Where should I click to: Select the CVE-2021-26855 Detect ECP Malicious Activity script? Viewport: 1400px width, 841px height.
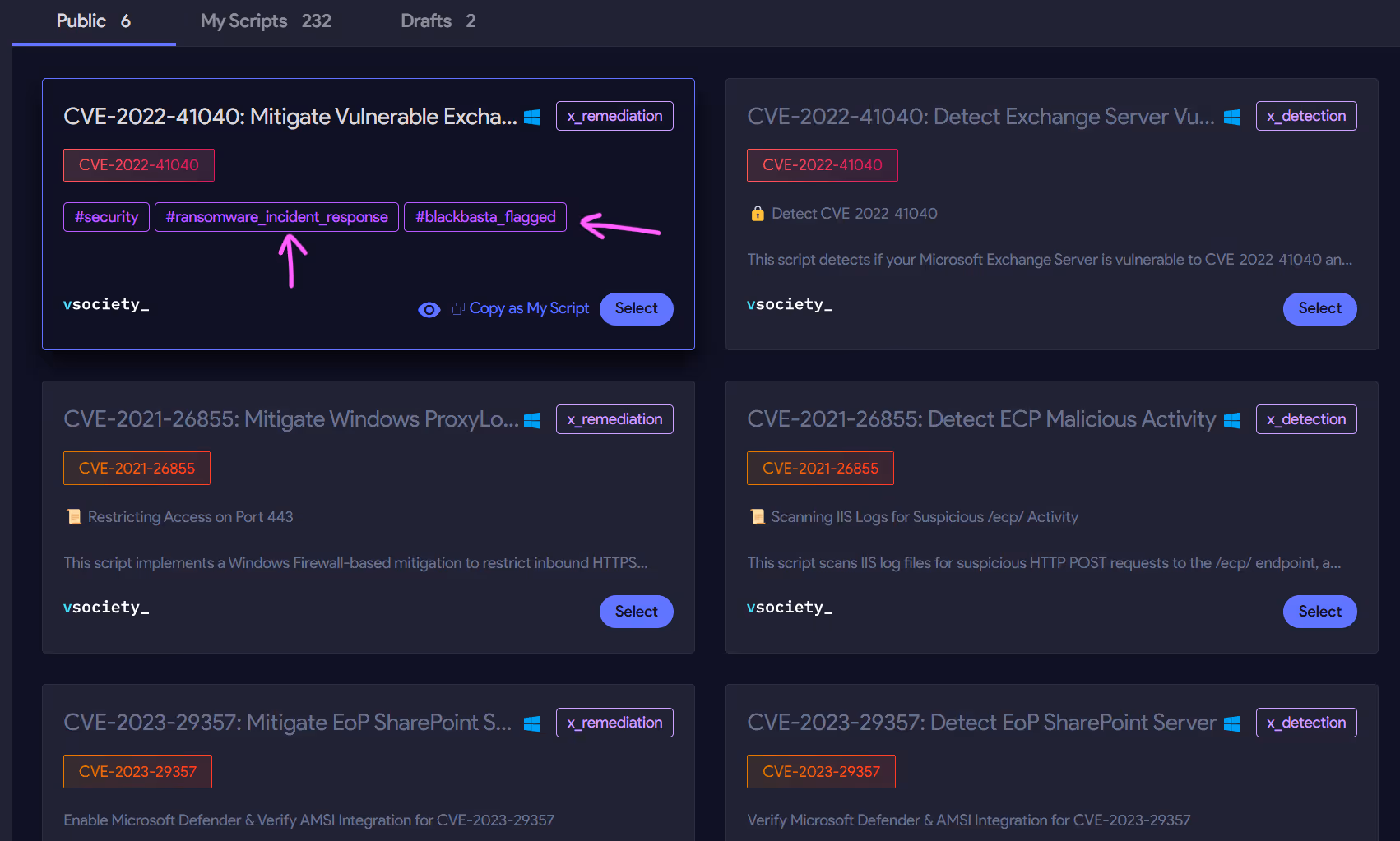(x=1319, y=612)
